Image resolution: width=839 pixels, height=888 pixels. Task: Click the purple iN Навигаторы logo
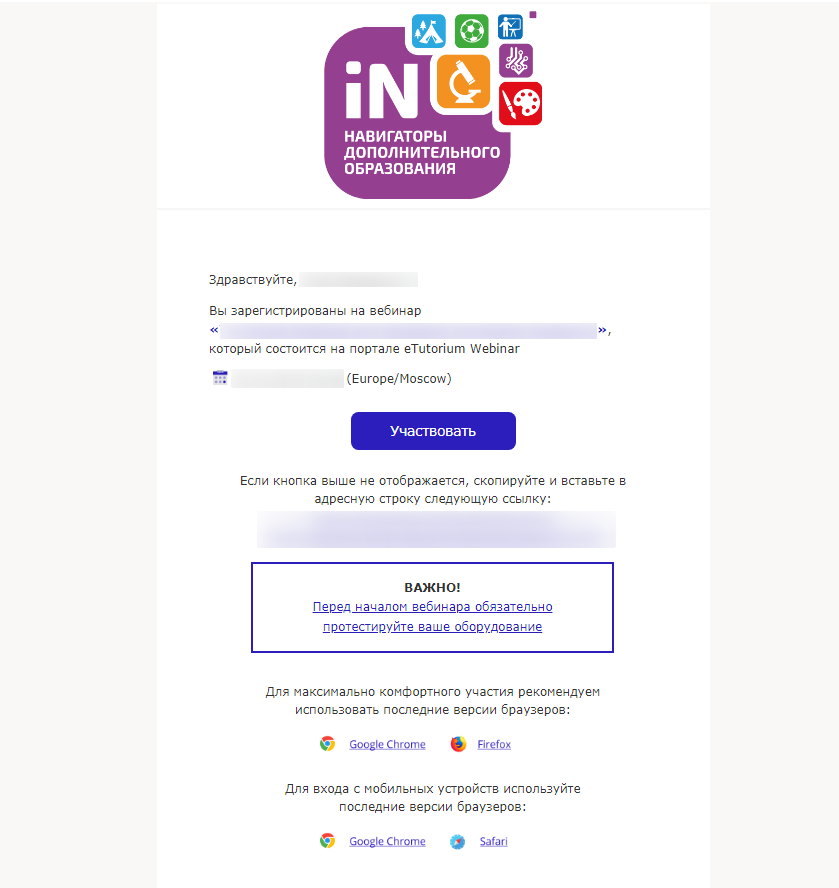coord(418,113)
